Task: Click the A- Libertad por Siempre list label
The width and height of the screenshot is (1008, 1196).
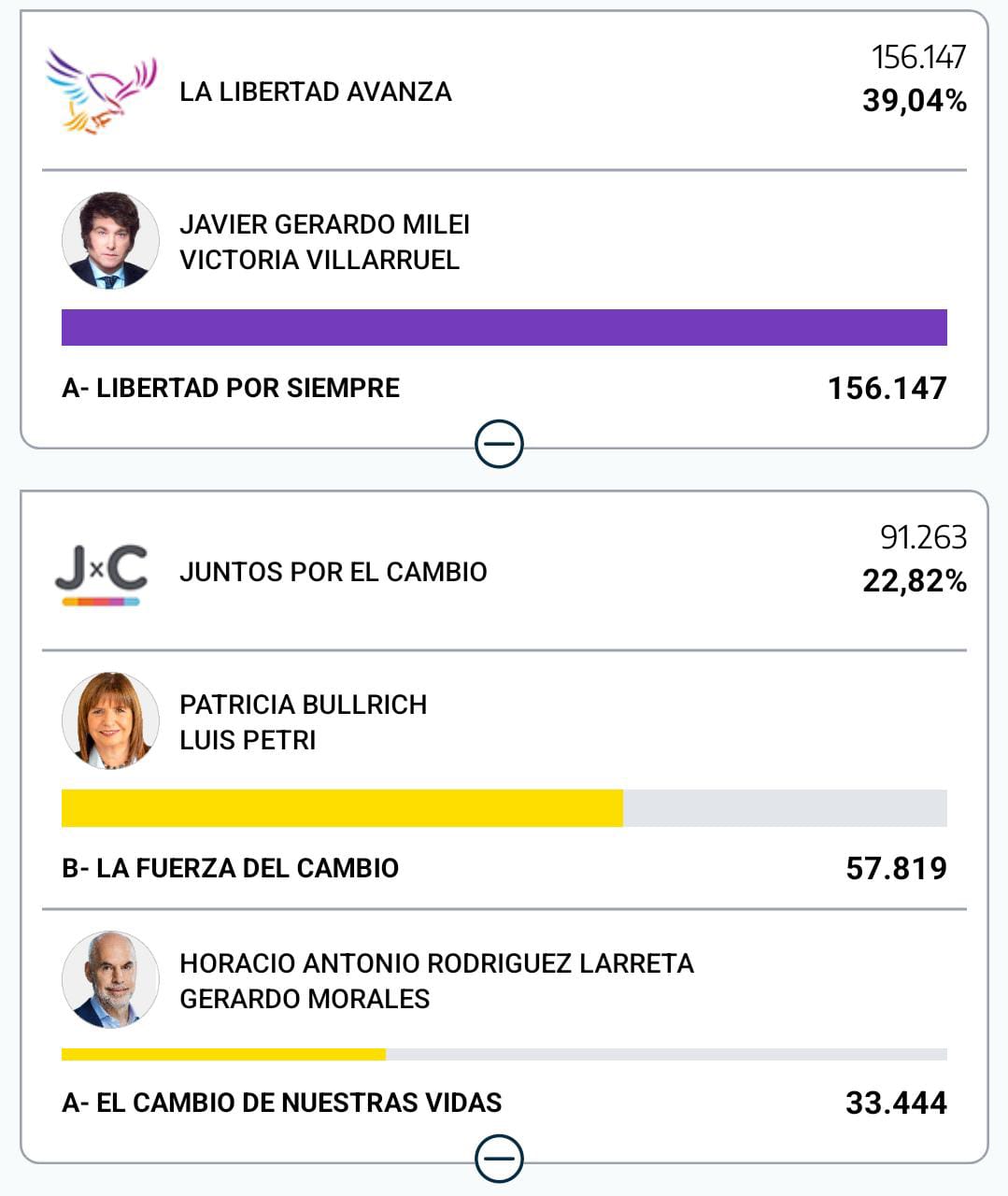Action: 231,388
